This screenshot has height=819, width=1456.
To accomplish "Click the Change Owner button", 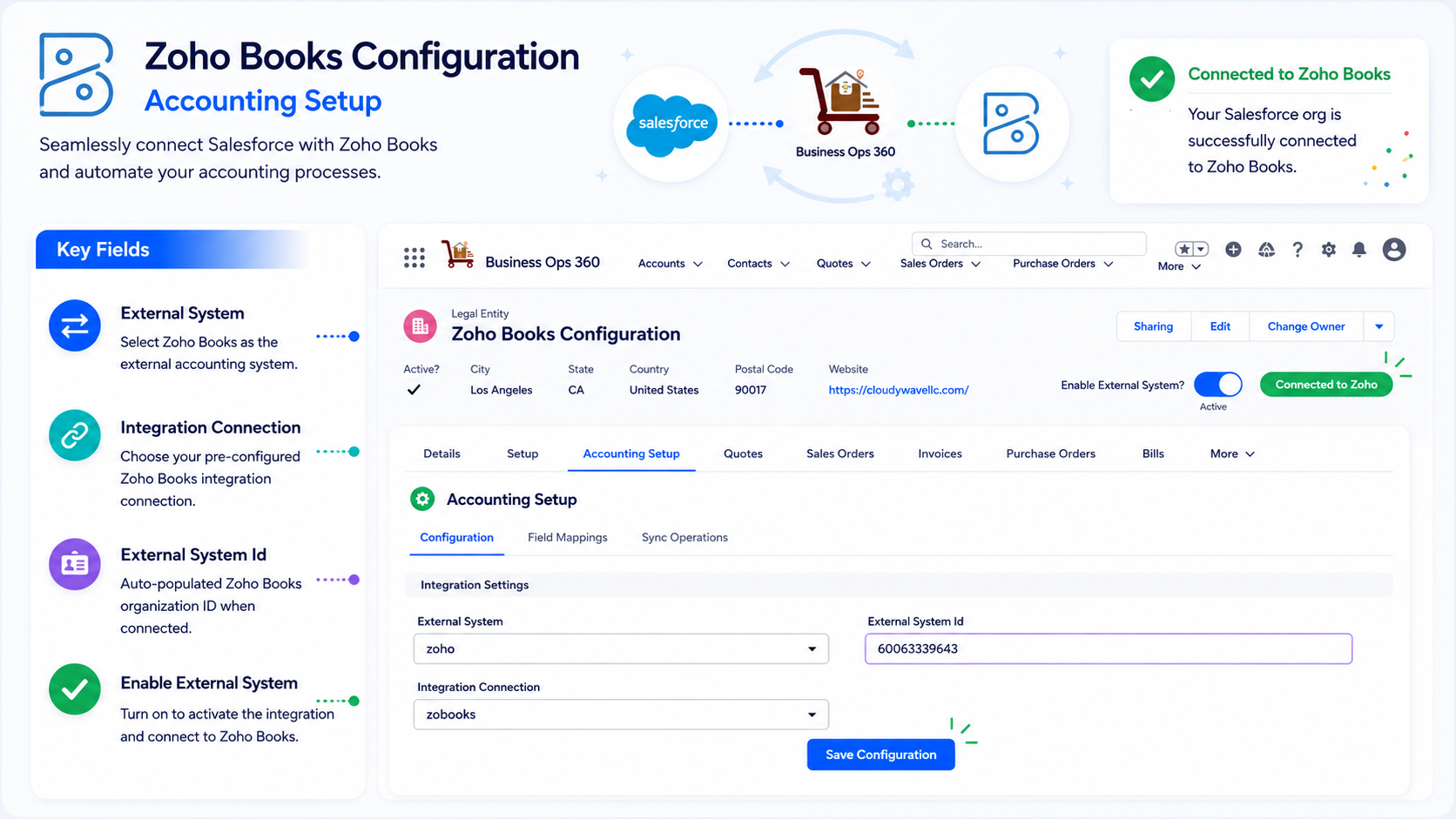I will tap(1306, 326).
